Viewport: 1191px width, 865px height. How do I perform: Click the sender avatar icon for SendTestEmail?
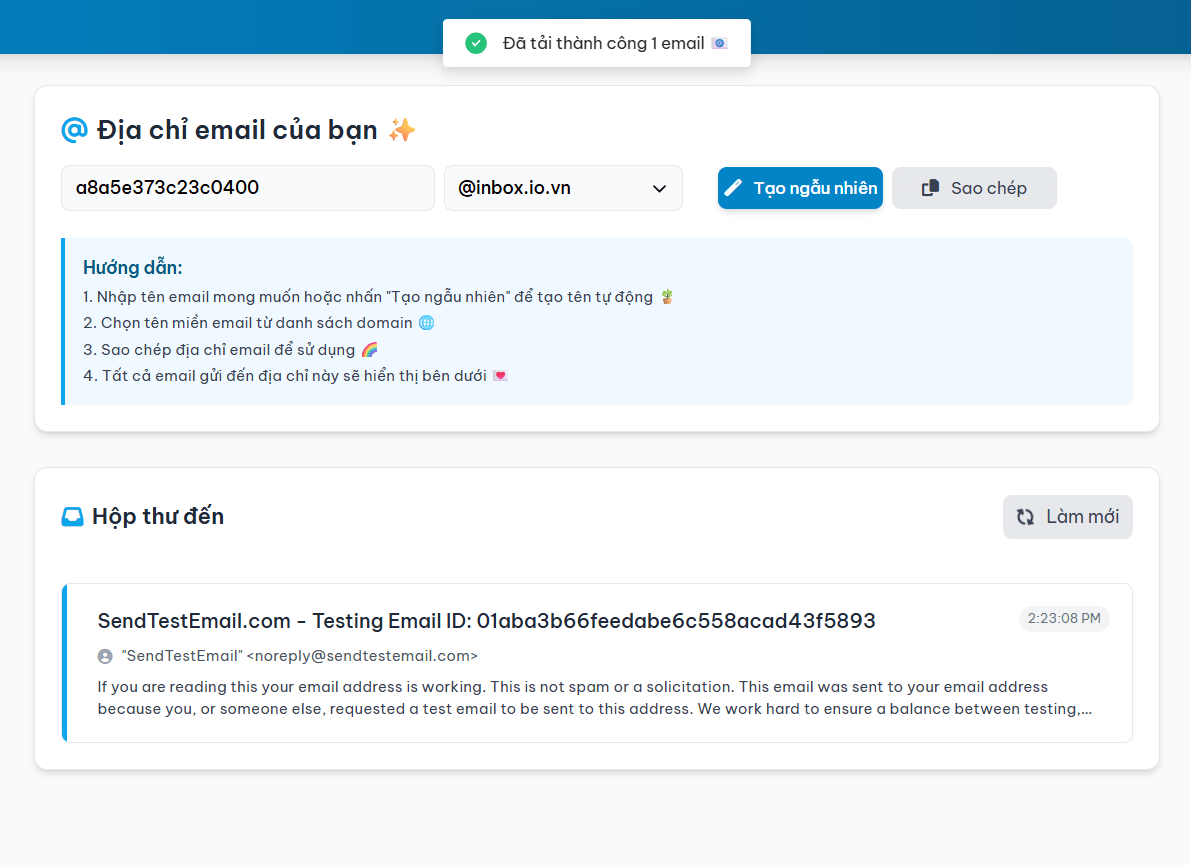tap(105, 656)
